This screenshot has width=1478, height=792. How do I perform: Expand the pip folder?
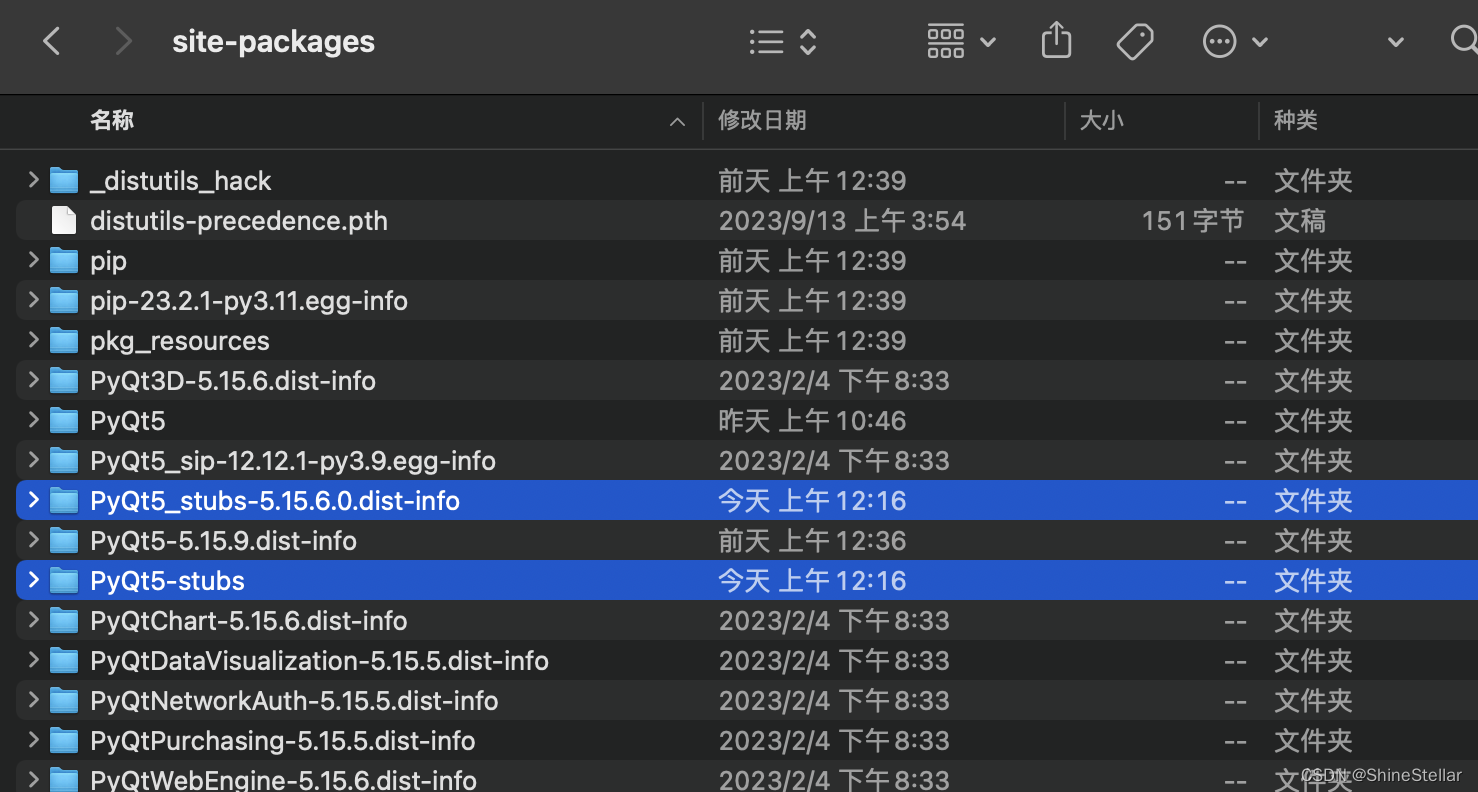[x=33, y=260]
